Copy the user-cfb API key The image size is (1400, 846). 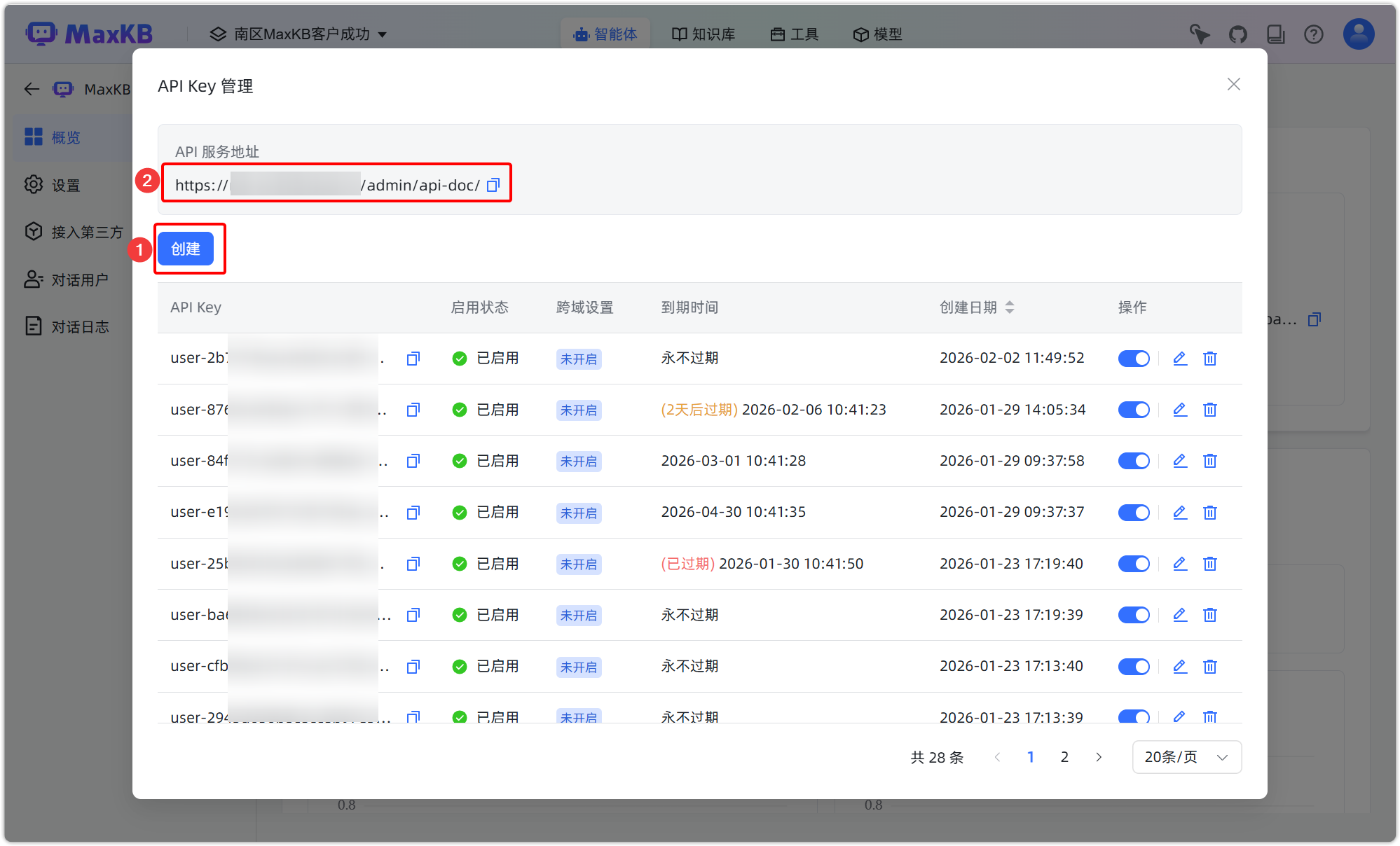[x=413, y=667]
